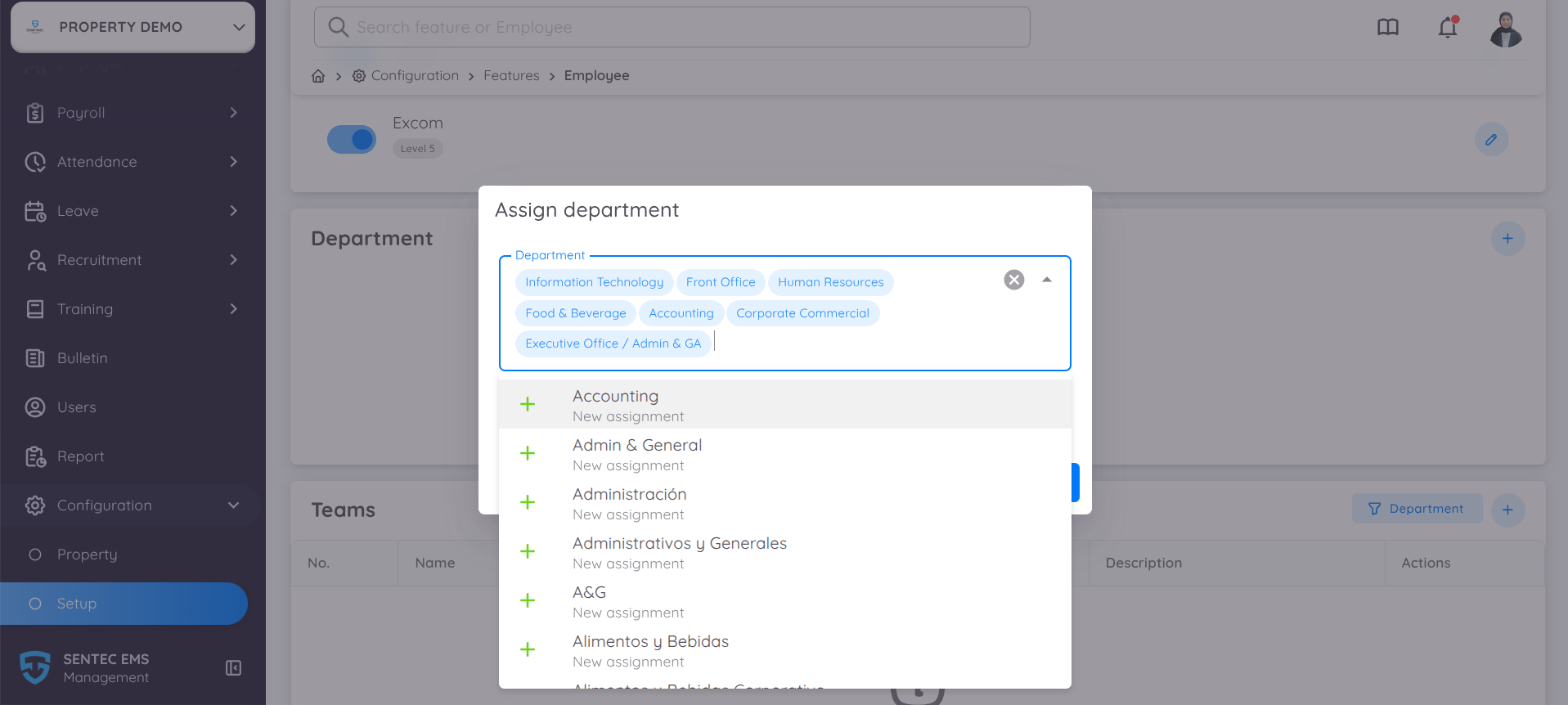Viewport: 1568px width, 705px height.
Task: Click the Report clipboard icon
Action: click(35, 456)
